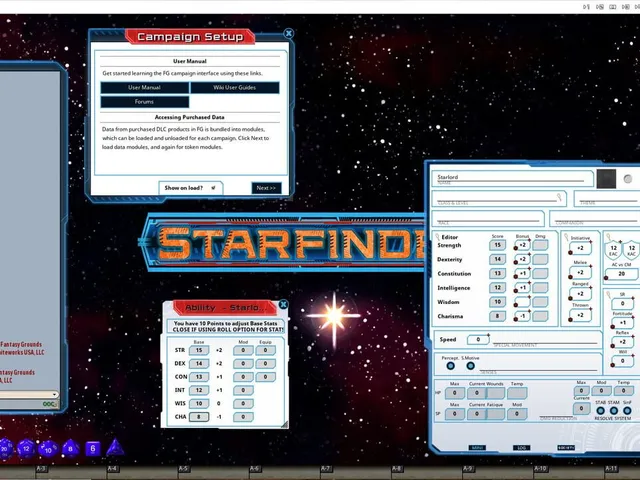Click the Starlord name field
Viewport: 640px width, 480px height.
point(511,178)
